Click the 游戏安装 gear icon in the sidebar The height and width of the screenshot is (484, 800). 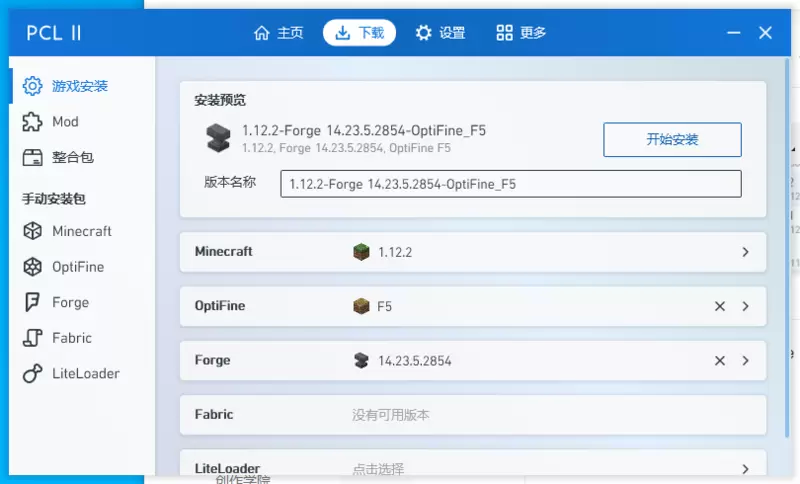(32, 86)
